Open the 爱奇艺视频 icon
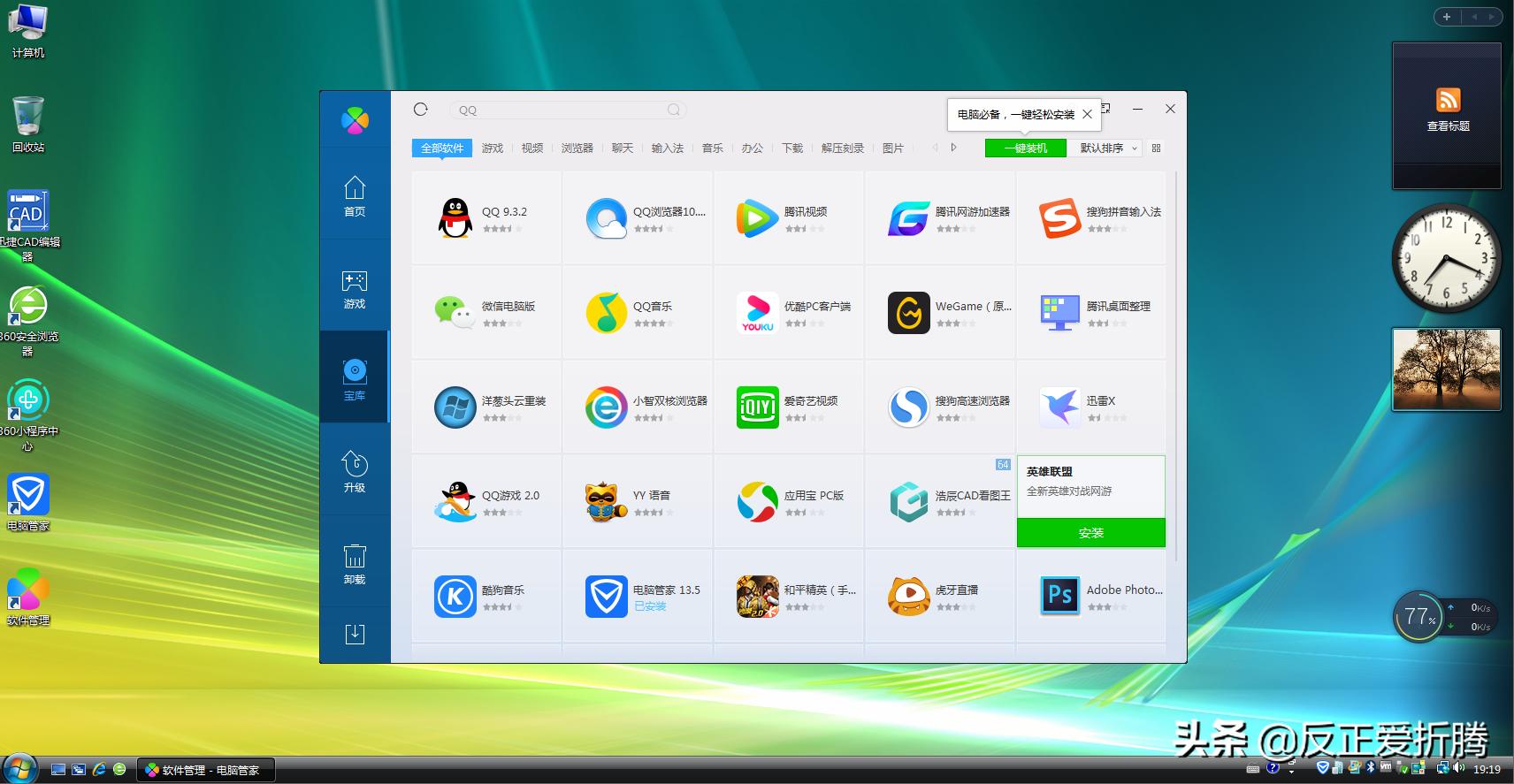The height and width of the screenshot is (784, 1514). point(757,407)
